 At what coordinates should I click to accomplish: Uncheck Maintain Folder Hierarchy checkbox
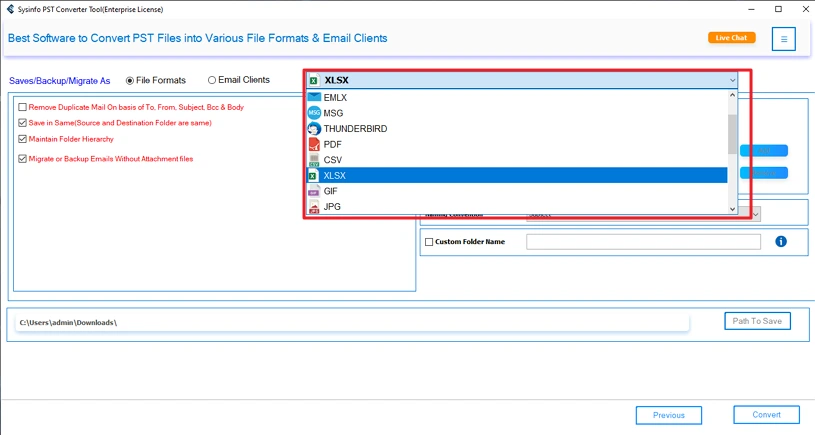tap(22, 139)
